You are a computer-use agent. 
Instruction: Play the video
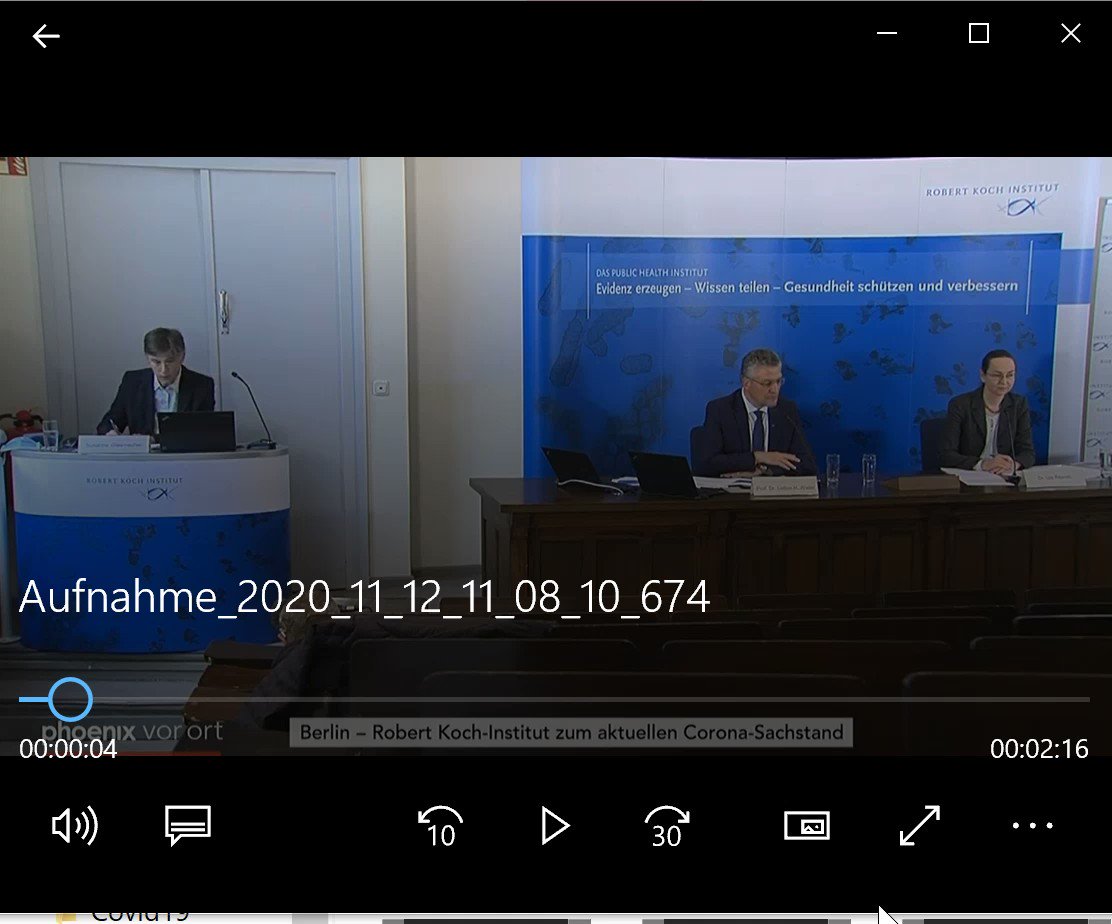click(554, 825)
